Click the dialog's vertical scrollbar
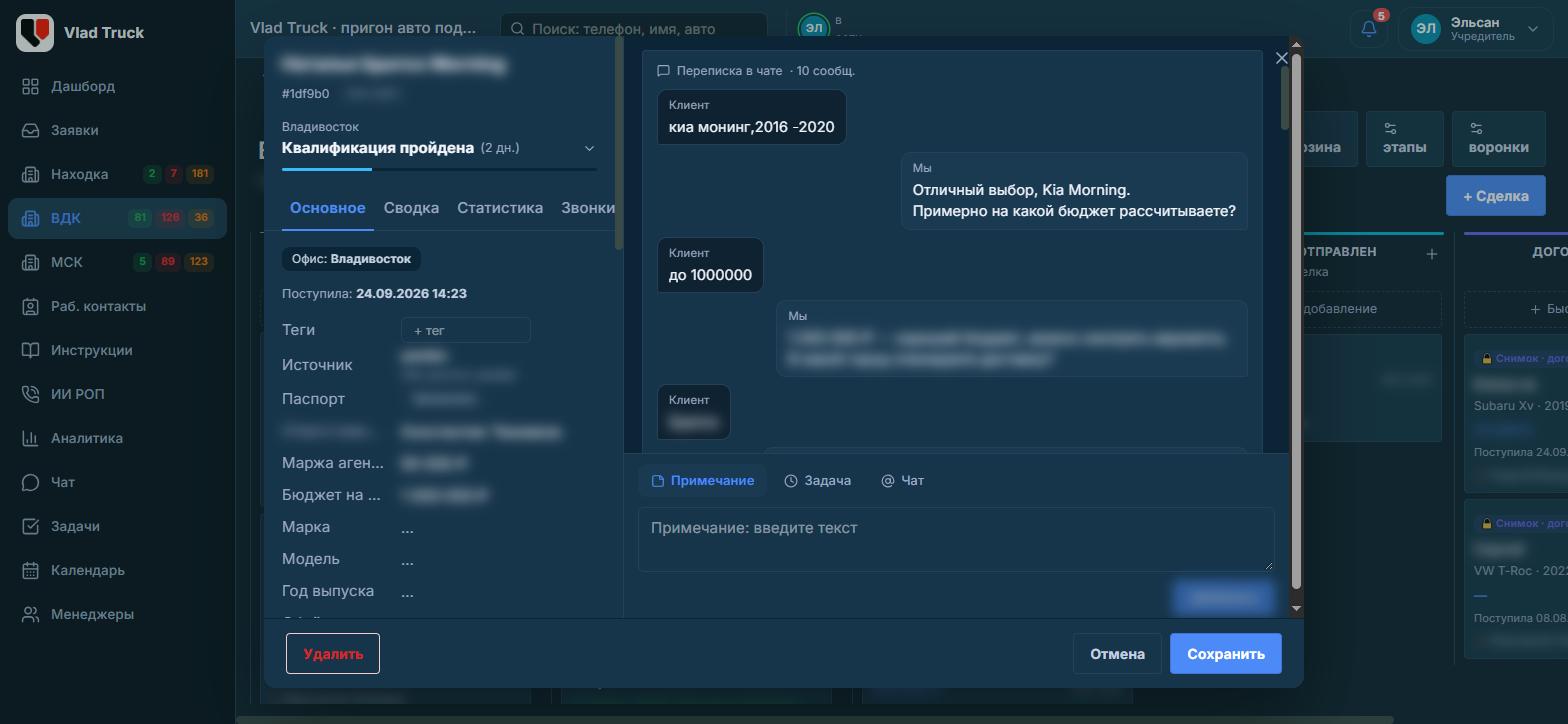 pos(1297,320)
